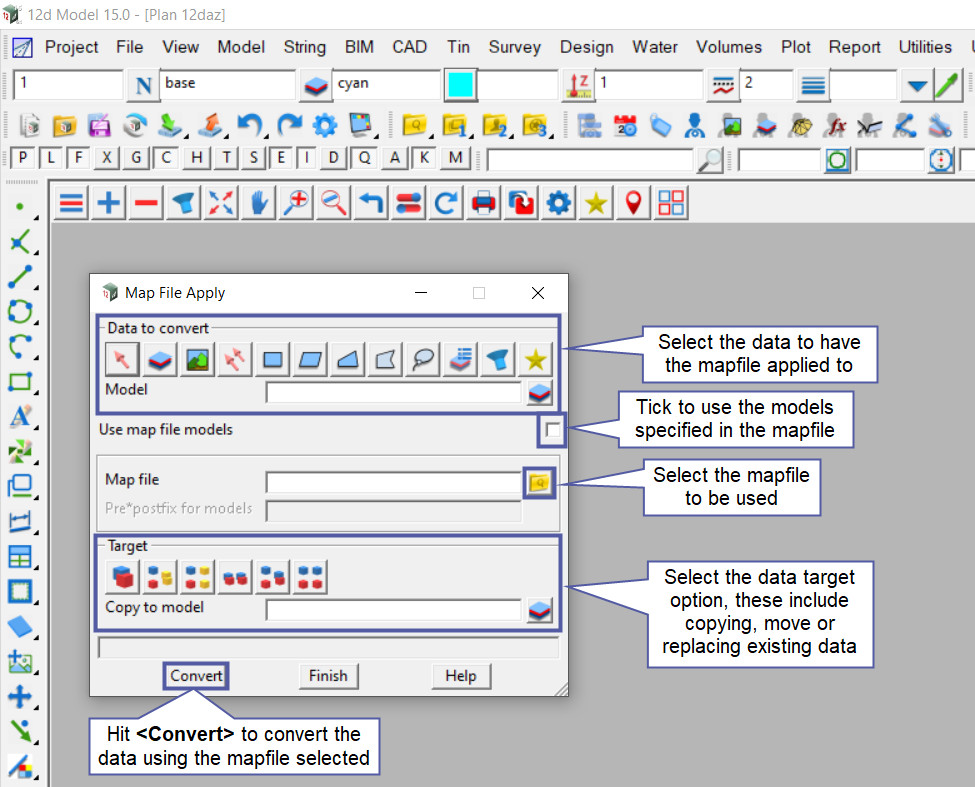The width and height of the screenshot is (975, 787).
Task: Click the yellow folder icon beside Map file
Action: click(539, 483)
